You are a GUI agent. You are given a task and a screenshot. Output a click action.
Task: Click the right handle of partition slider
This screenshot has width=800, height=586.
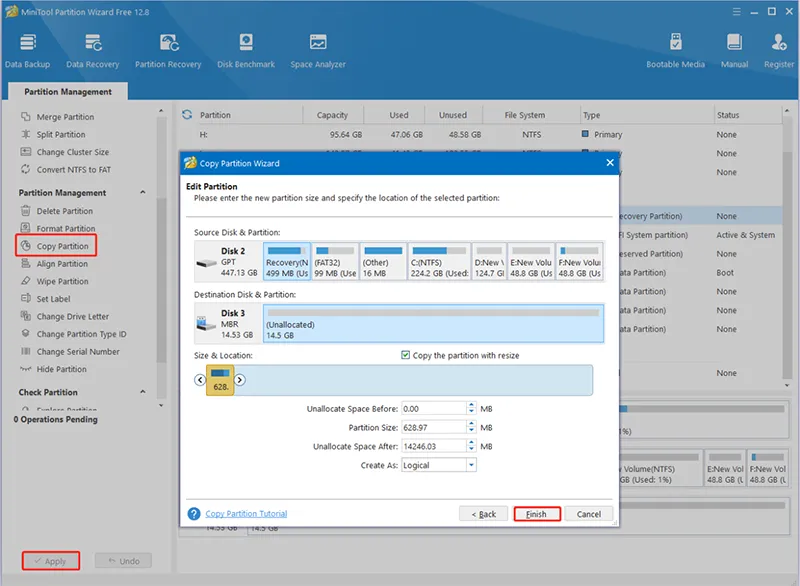point(240,380)
